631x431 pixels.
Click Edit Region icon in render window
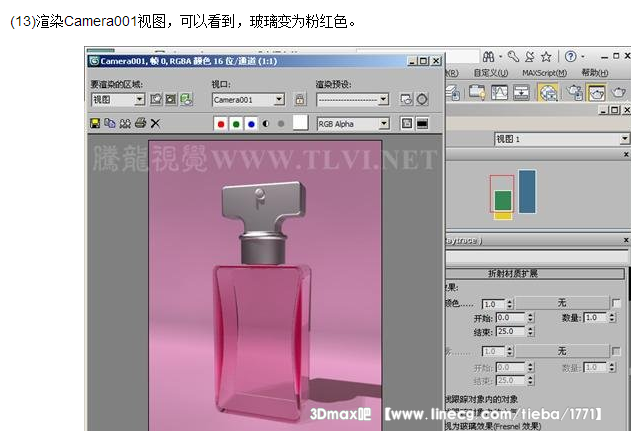coord(156,99)
